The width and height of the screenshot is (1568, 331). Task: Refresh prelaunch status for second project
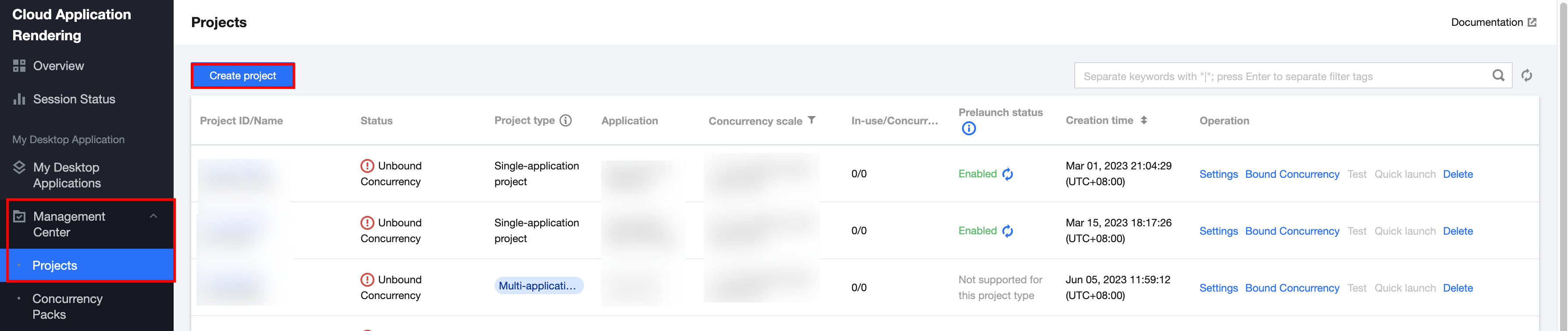(x=1008, y=232)
